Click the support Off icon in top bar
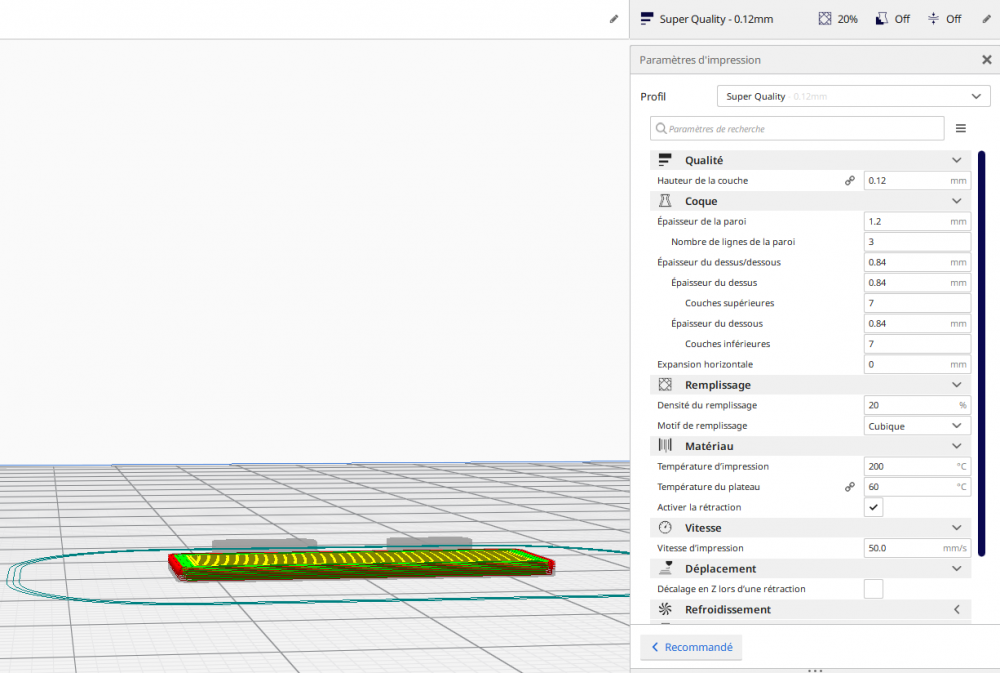Image resolution: width=1000 pixels, height=673 pixels. [881, 19]
